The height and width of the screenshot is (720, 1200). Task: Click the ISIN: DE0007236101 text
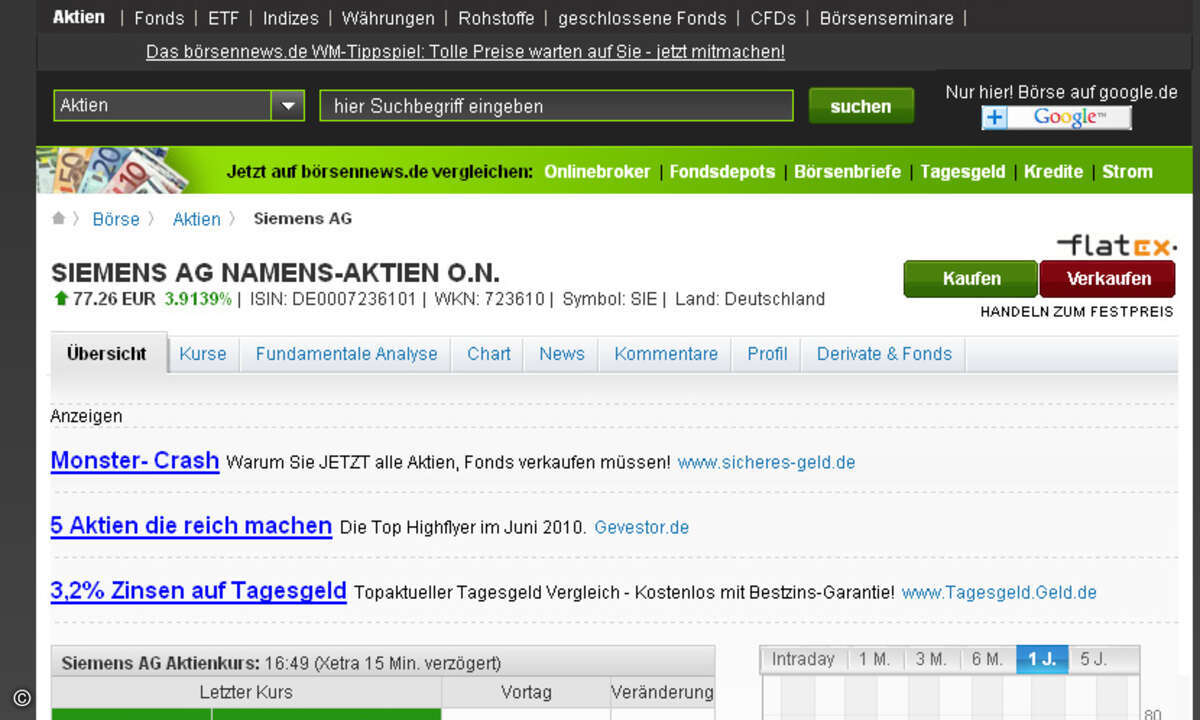332,299
